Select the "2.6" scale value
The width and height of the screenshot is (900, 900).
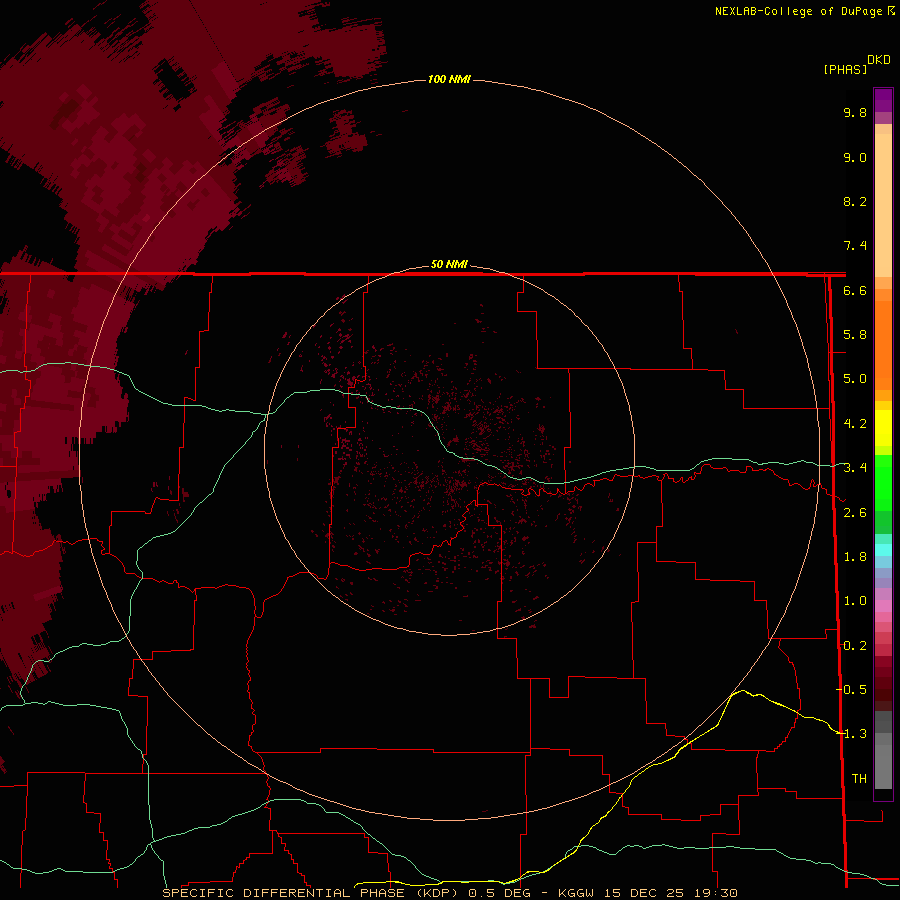[855, 513]
